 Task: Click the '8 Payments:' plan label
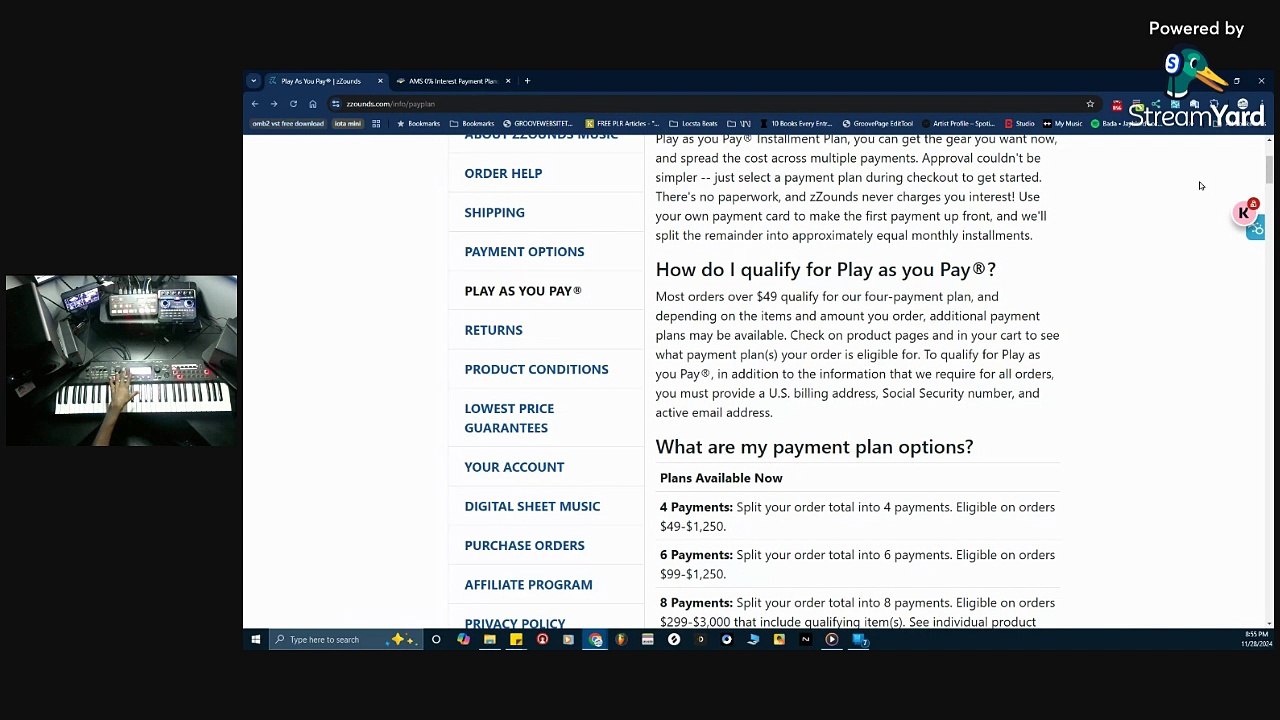click(x=696, y=603)
